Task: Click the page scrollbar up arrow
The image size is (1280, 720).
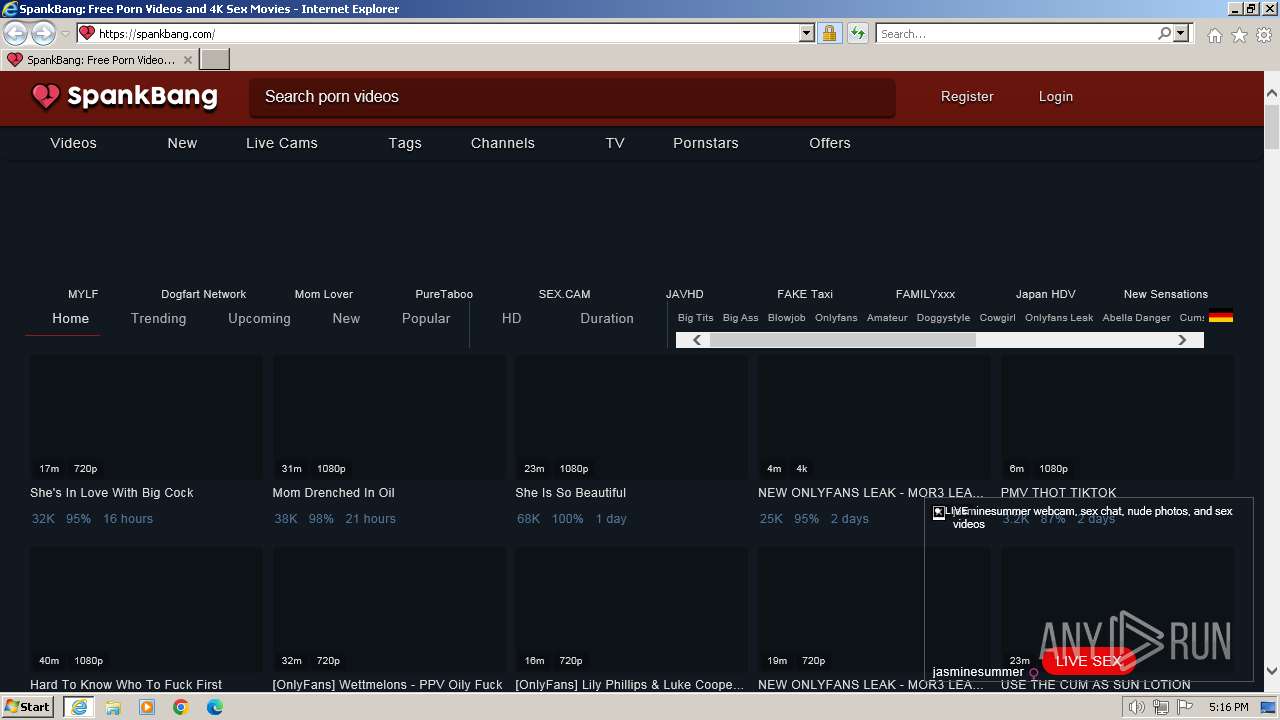Action: point(1272,93)
